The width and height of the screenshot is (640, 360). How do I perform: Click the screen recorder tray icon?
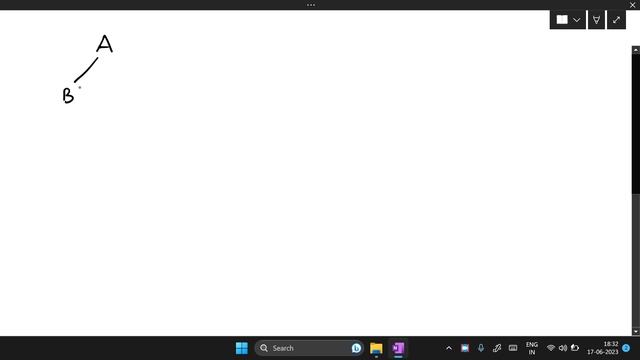click(x=464, y=348)
